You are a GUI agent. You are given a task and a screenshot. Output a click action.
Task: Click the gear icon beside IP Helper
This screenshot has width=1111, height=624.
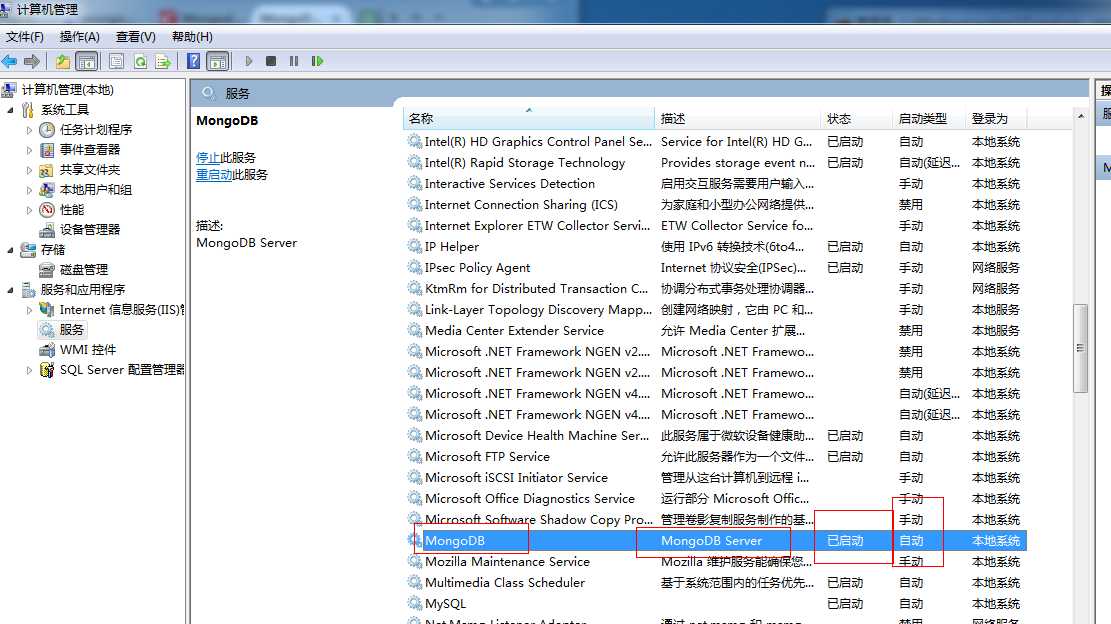tap(414, 246)
